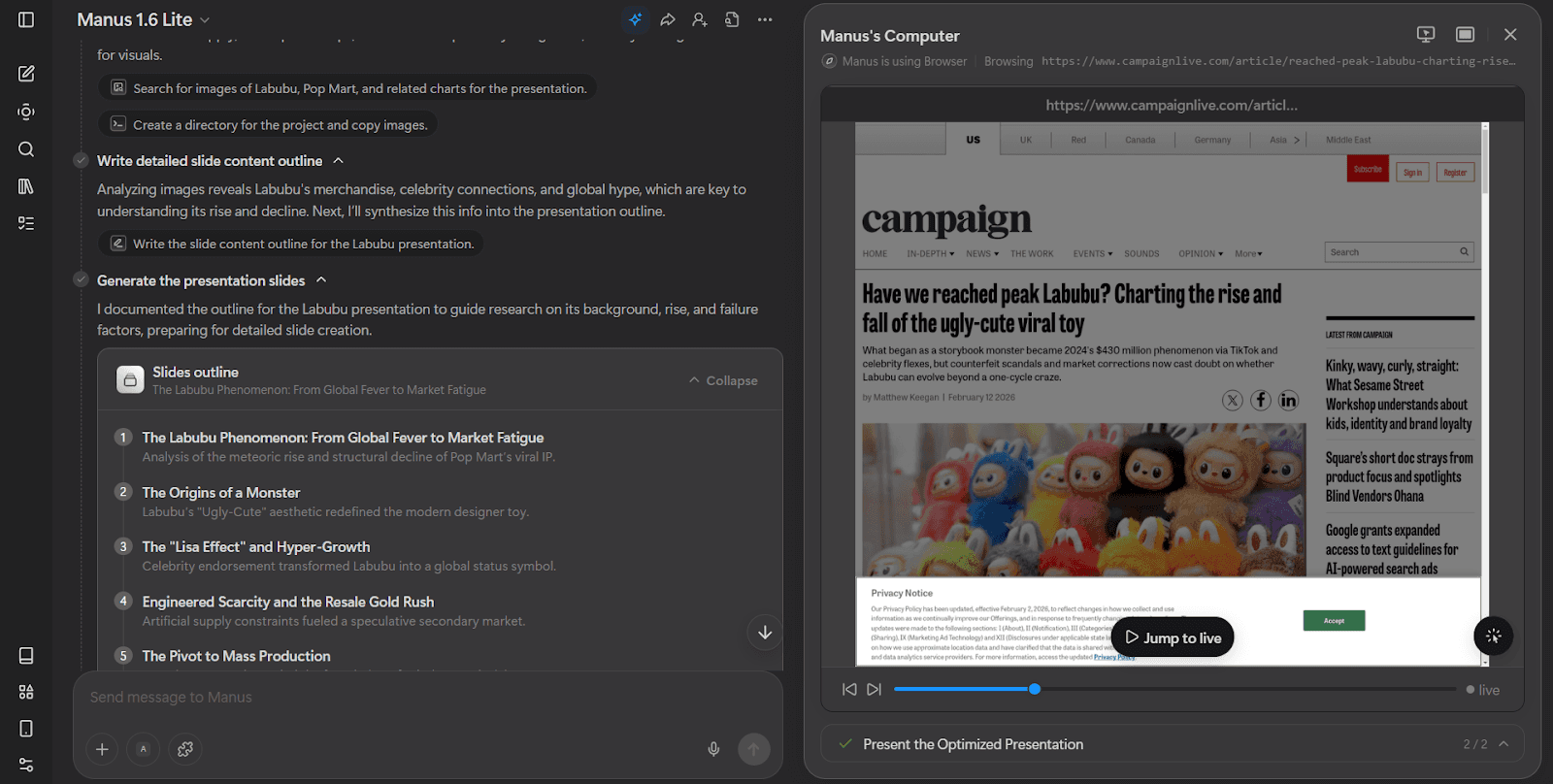Click the campaign site Search field
Screen dimensions: 1553x784
click(x=1399, y=252)
